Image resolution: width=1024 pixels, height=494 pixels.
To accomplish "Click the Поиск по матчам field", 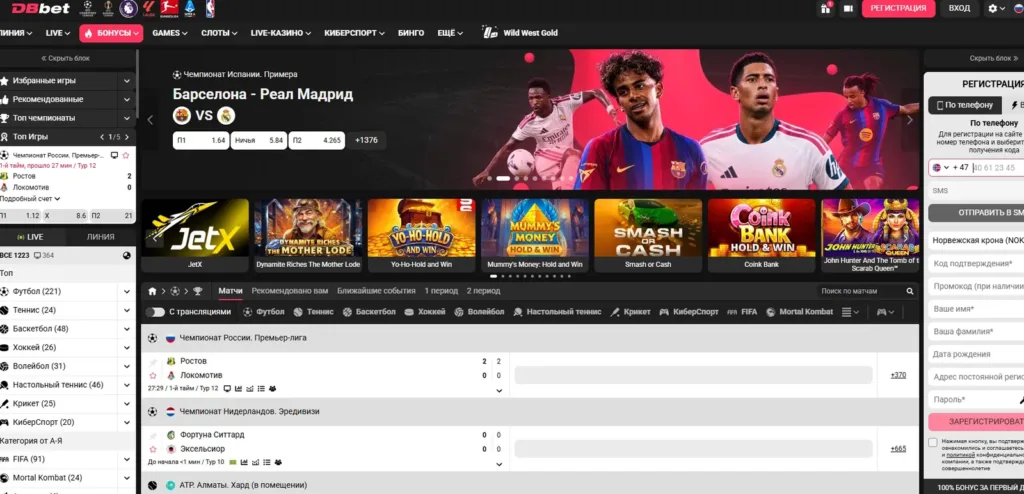I will pos(861,291).
